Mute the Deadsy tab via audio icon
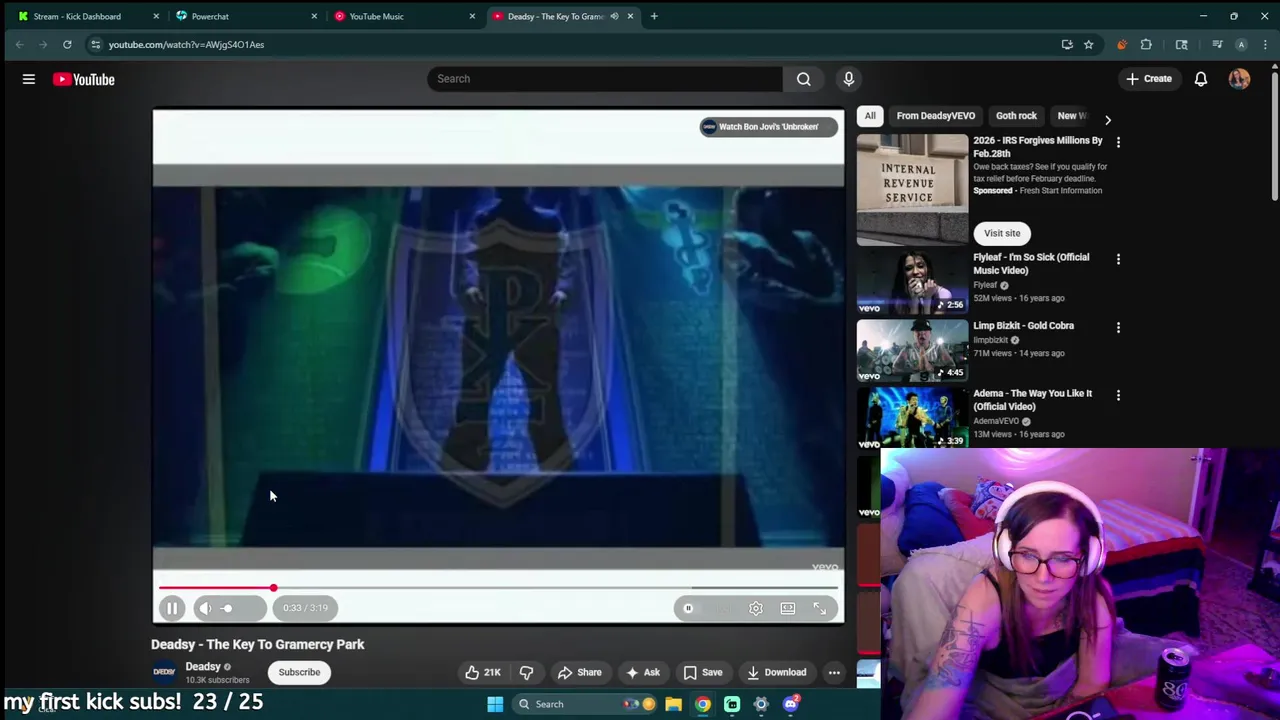Image resolution: width=1280 pixels, height=720 pixels. pyautogui.click(x=614, y=16)
